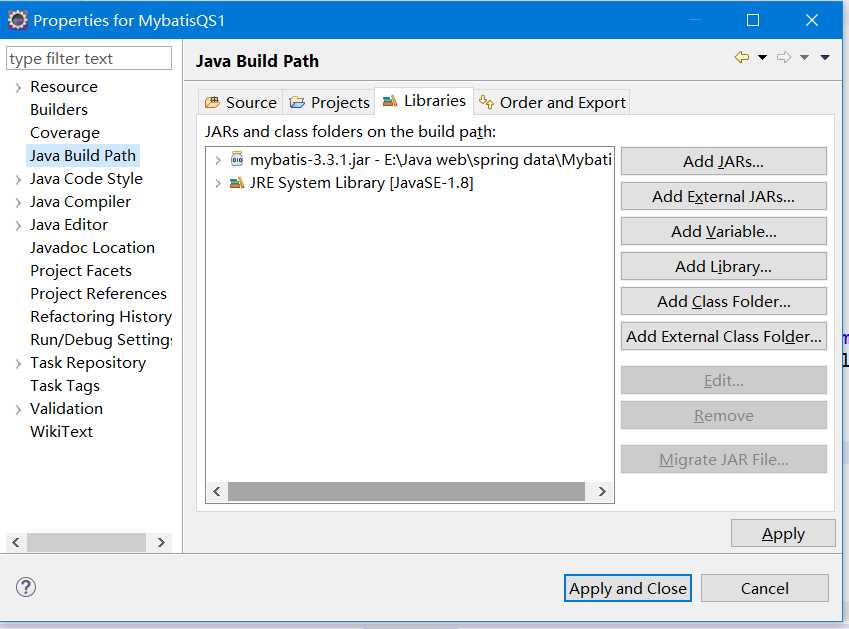The height and width of the screenshot is (629, 849).
Task: Click left arrow of libraries list scrollbar
Action: [x=217, y=492]
